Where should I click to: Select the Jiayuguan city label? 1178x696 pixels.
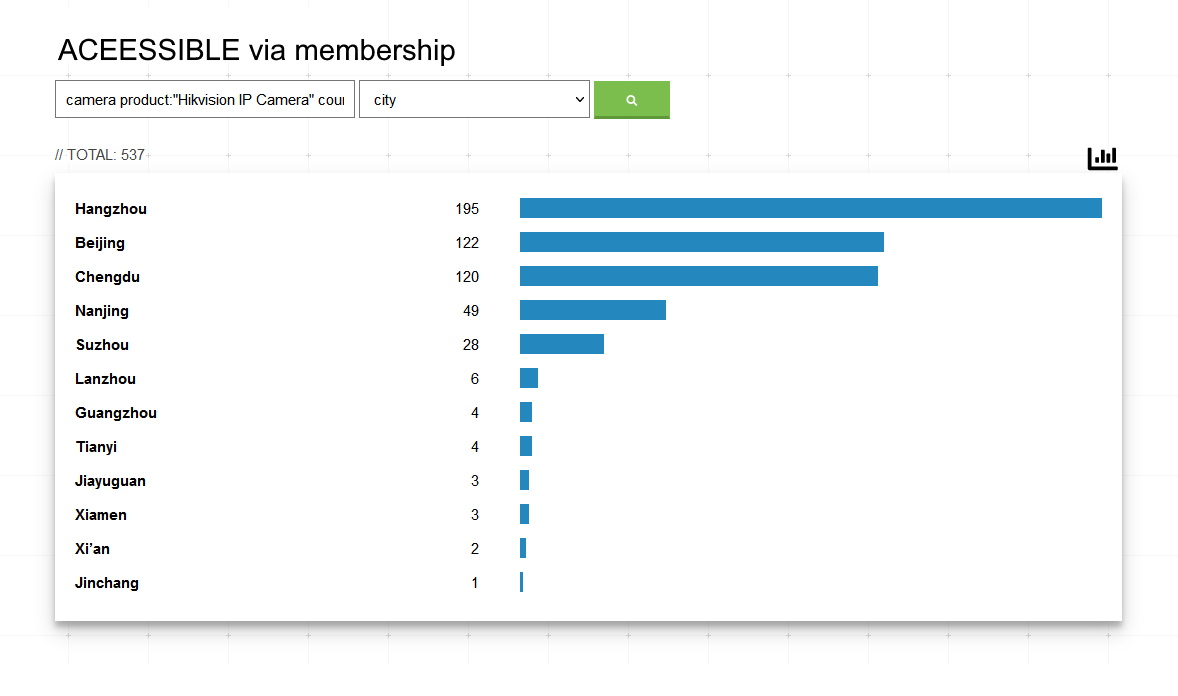(110, 481)
